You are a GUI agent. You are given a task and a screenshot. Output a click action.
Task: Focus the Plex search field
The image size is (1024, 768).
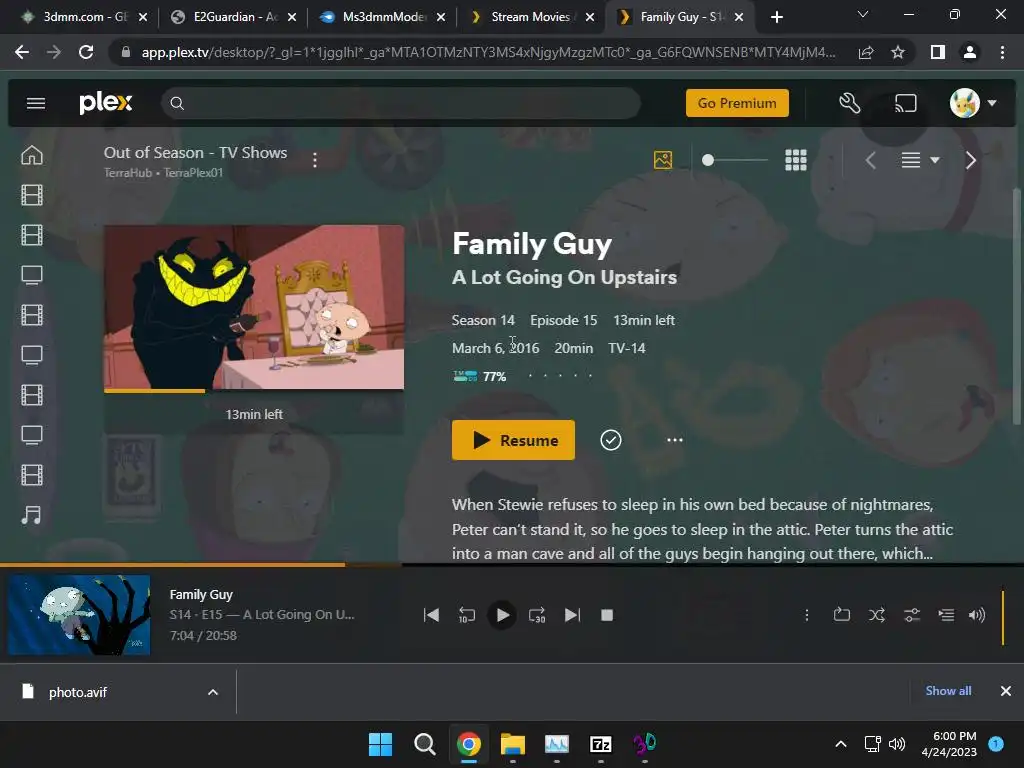[401, 103]
